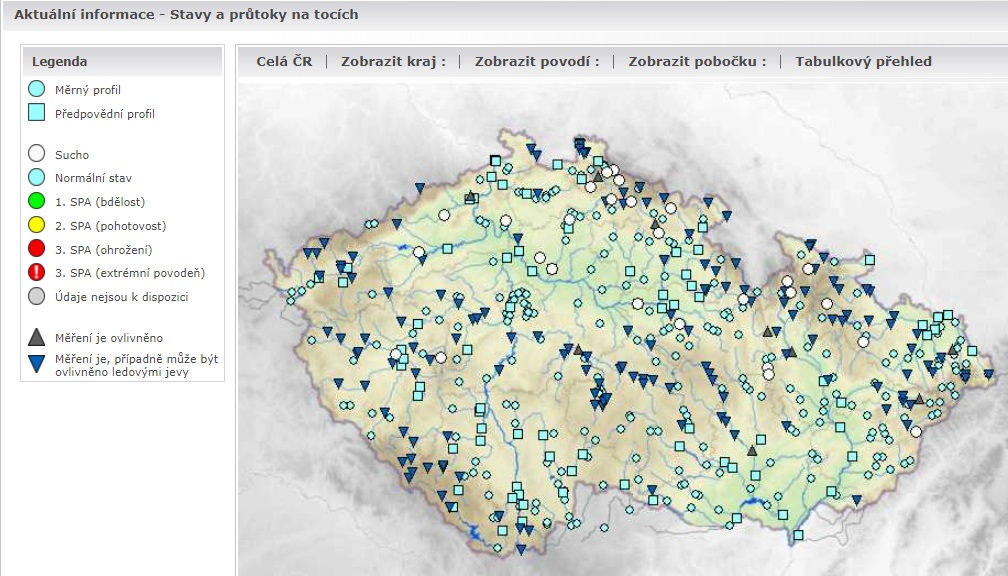
Task: Click the Měrný profil circle legend icon
Action: point(37,90)
